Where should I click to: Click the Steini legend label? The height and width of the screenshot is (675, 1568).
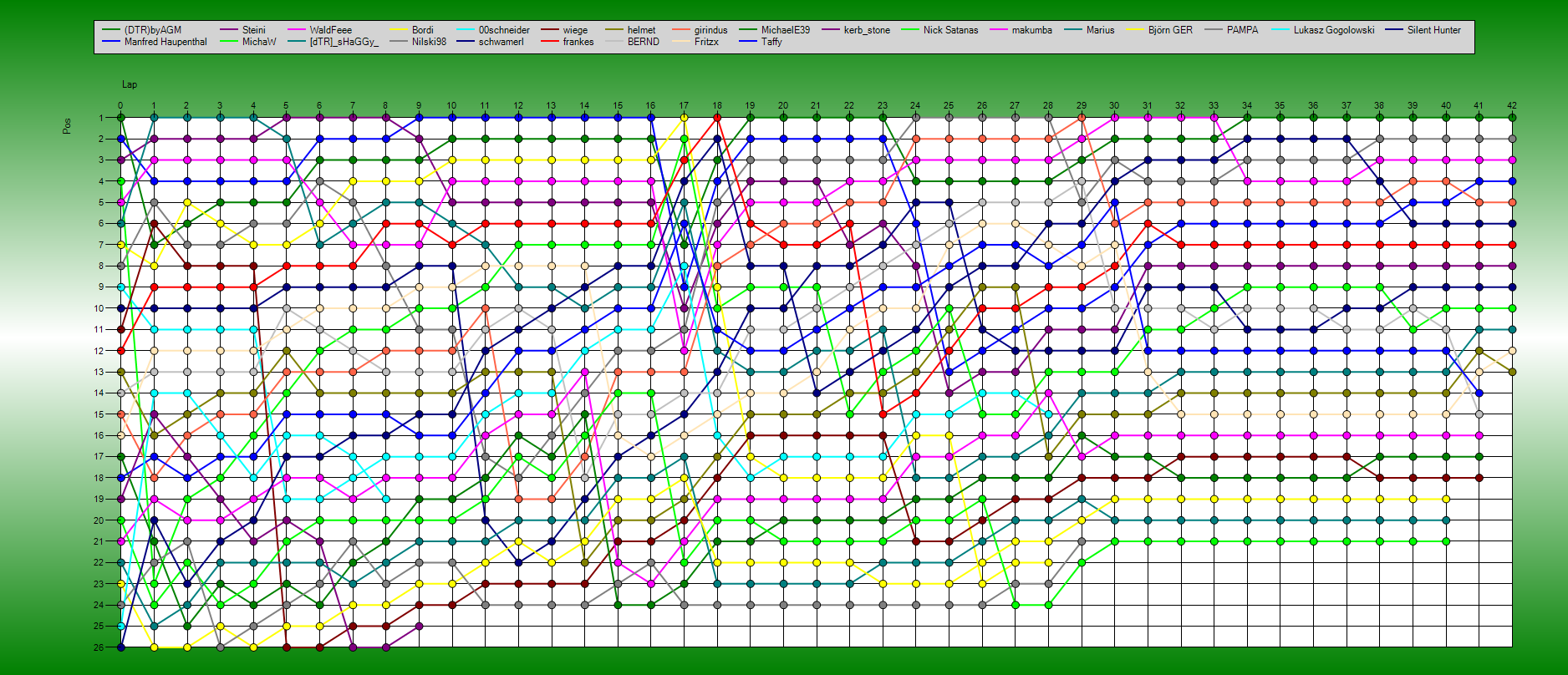(254, 30)
